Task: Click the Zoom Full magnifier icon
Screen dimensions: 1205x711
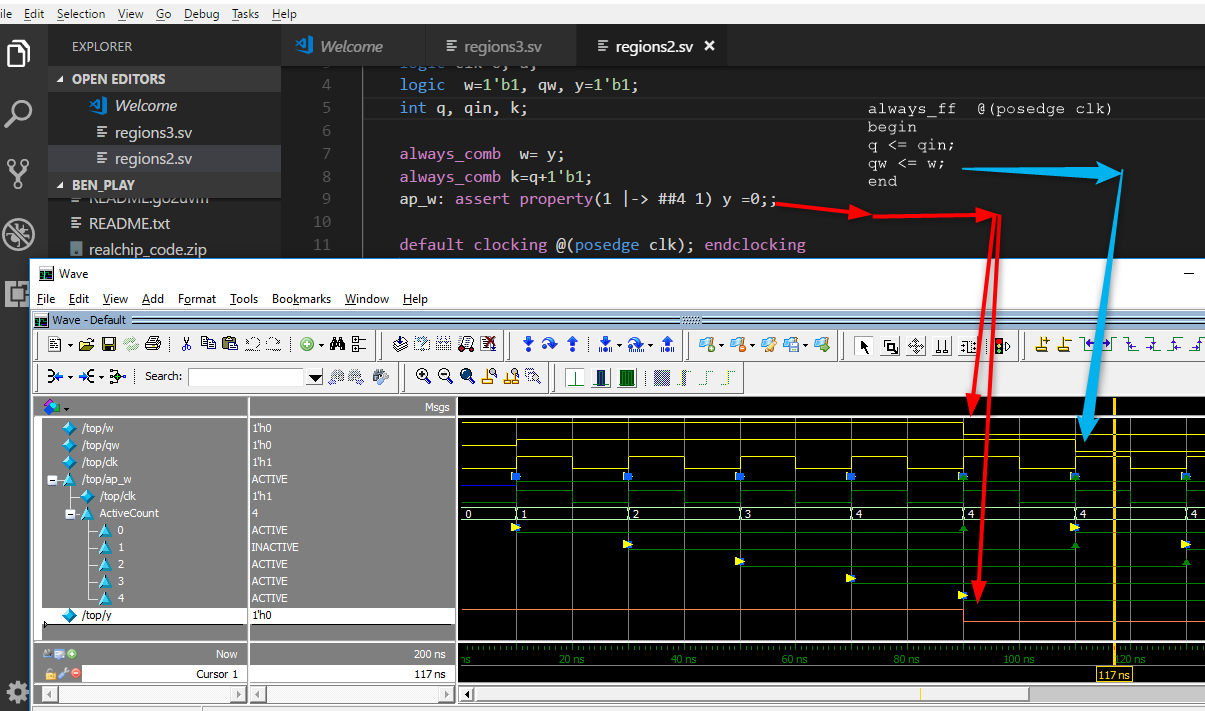Action: (465, 375)
